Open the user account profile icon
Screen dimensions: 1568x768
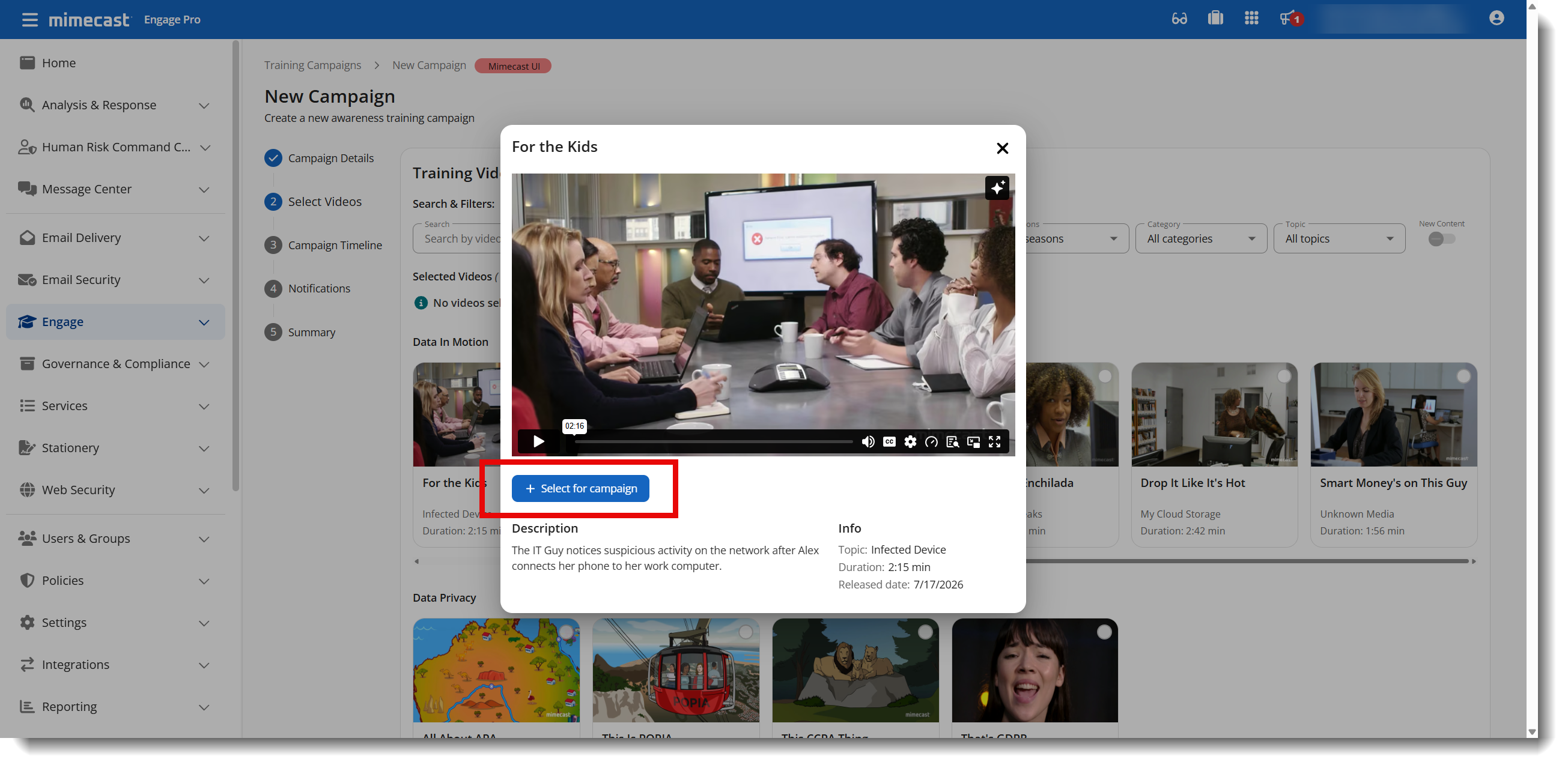1496,18
